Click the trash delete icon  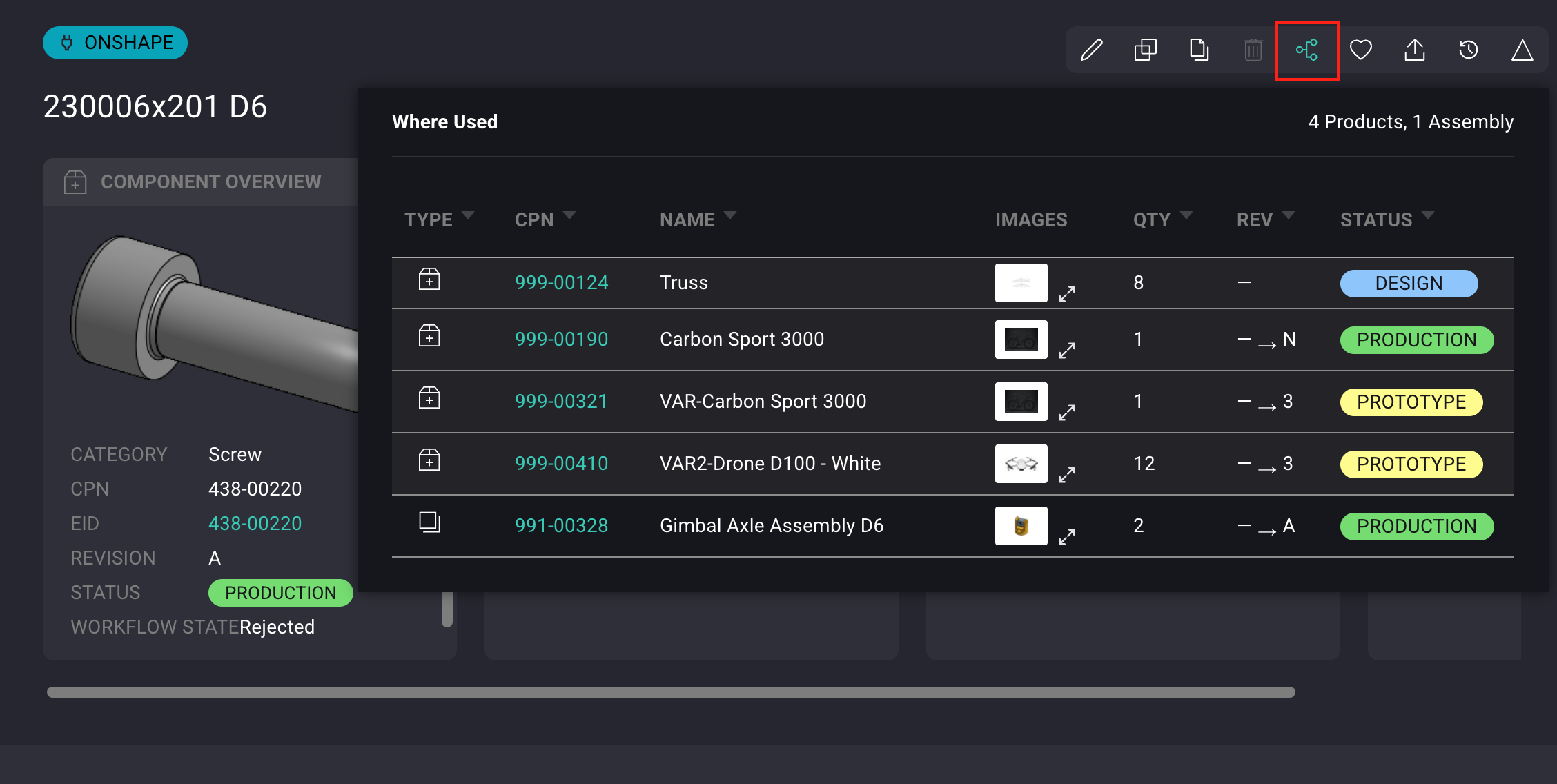point(1253,50)
